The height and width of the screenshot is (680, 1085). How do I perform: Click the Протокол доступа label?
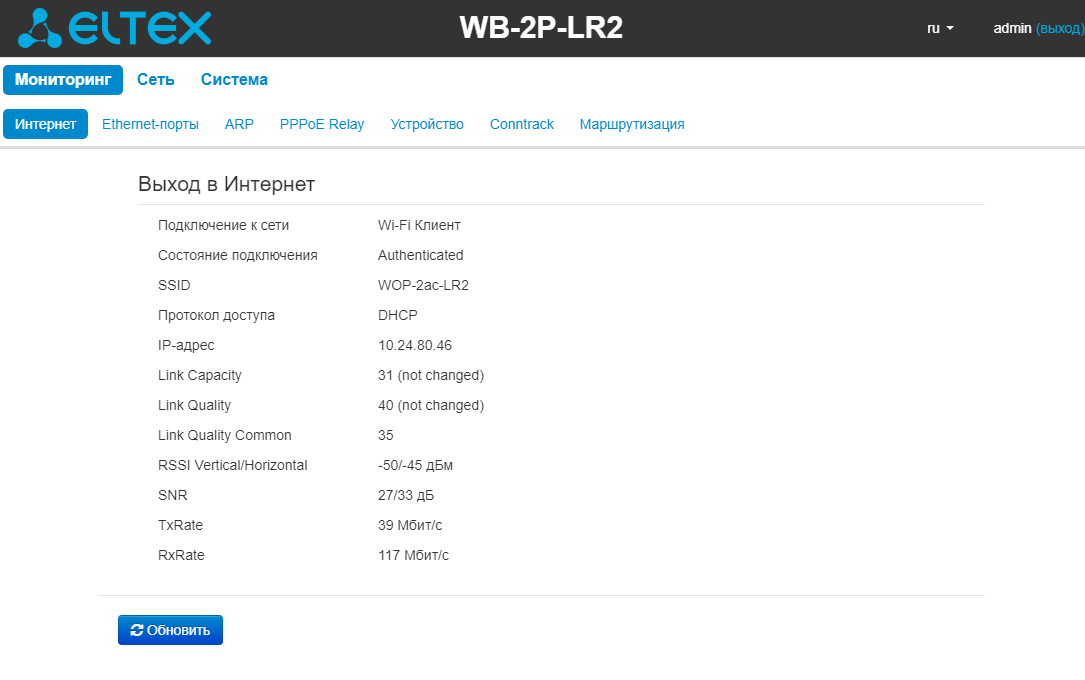[x=217, y=315]
